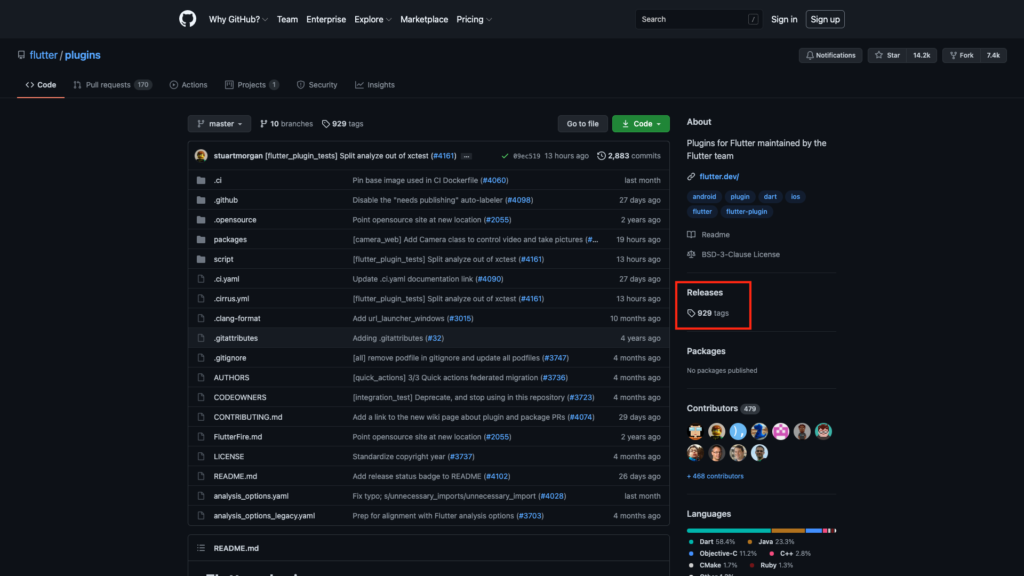Click the scale icon beside BSD-3-Clause License
Viewport: 1024px width, 576px height.
(691, 254)
